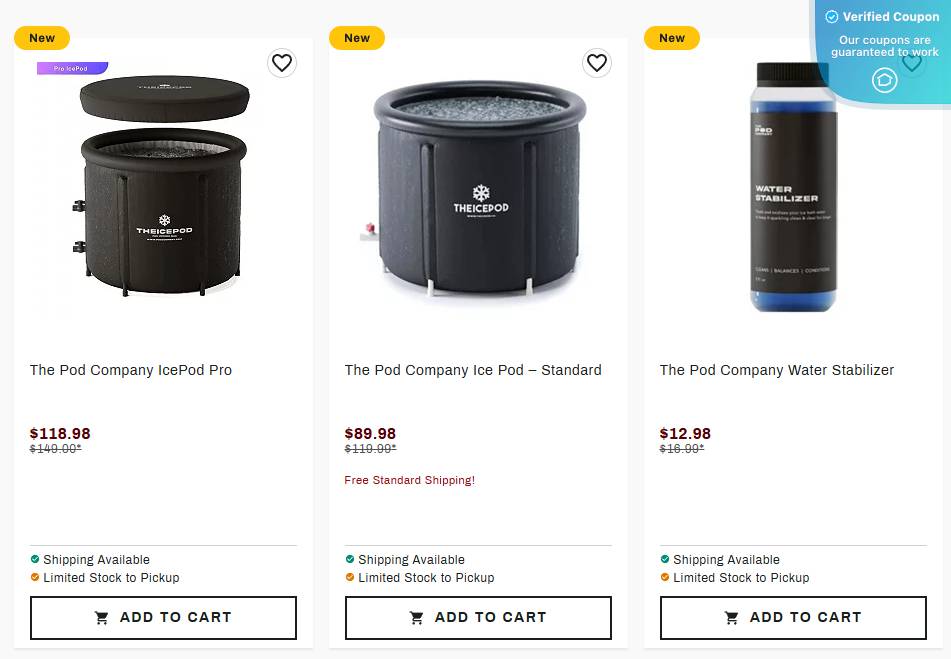Click the verified checkmark badge on the coupon popup
This screenshot has width=951, height=659.
coord(832,17)
